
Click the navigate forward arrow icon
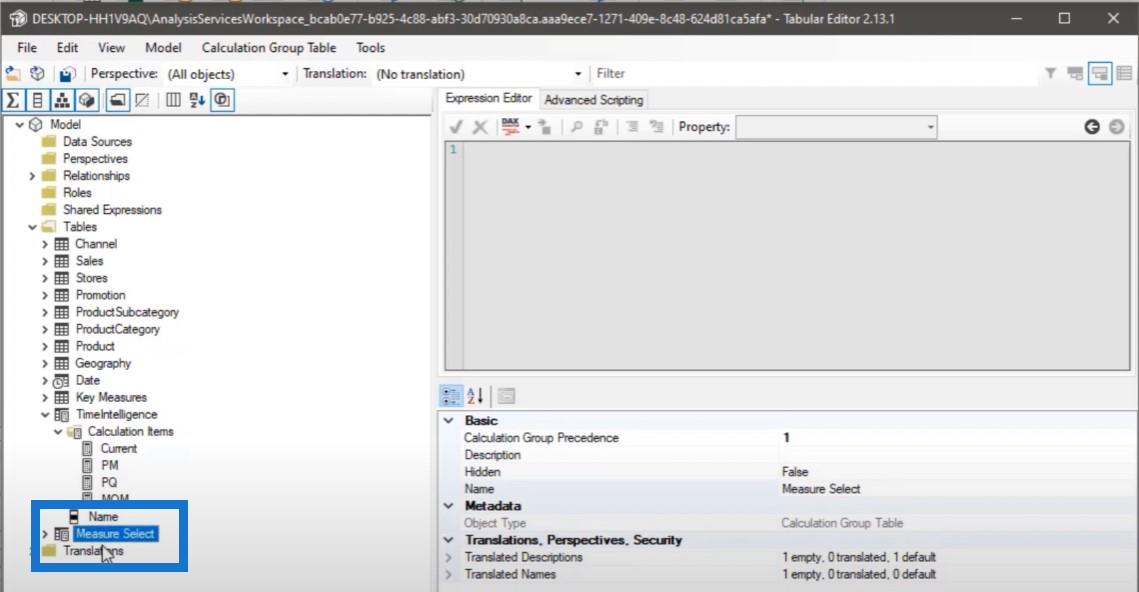tap(1116, 127)
